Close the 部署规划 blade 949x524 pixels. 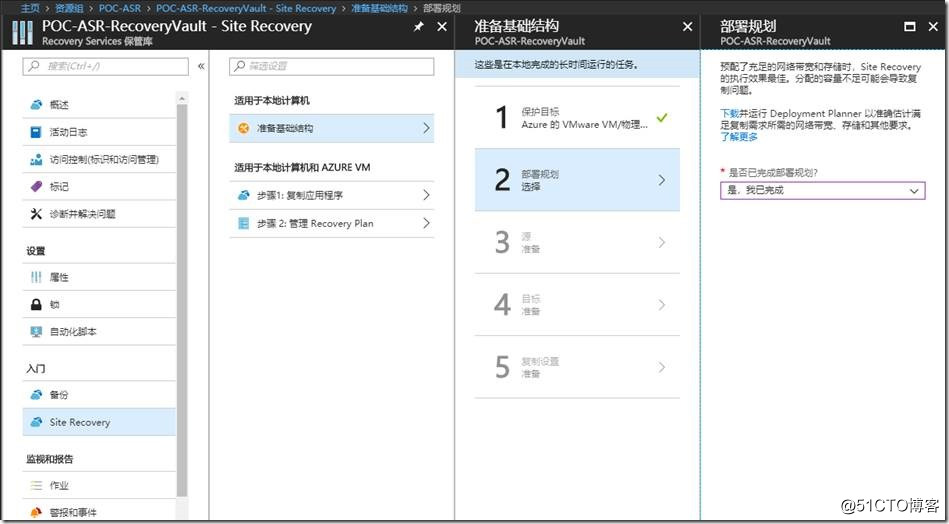[x=933, y=27]
